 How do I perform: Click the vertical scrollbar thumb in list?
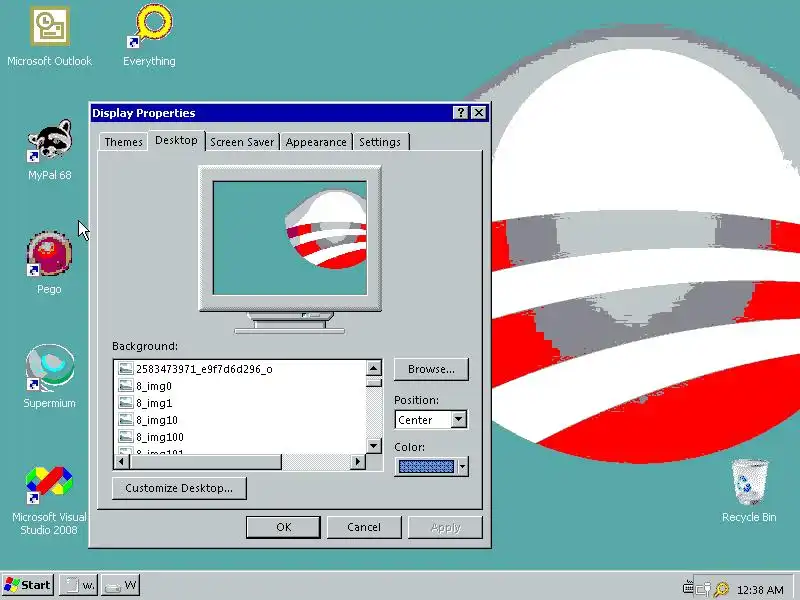374,383
